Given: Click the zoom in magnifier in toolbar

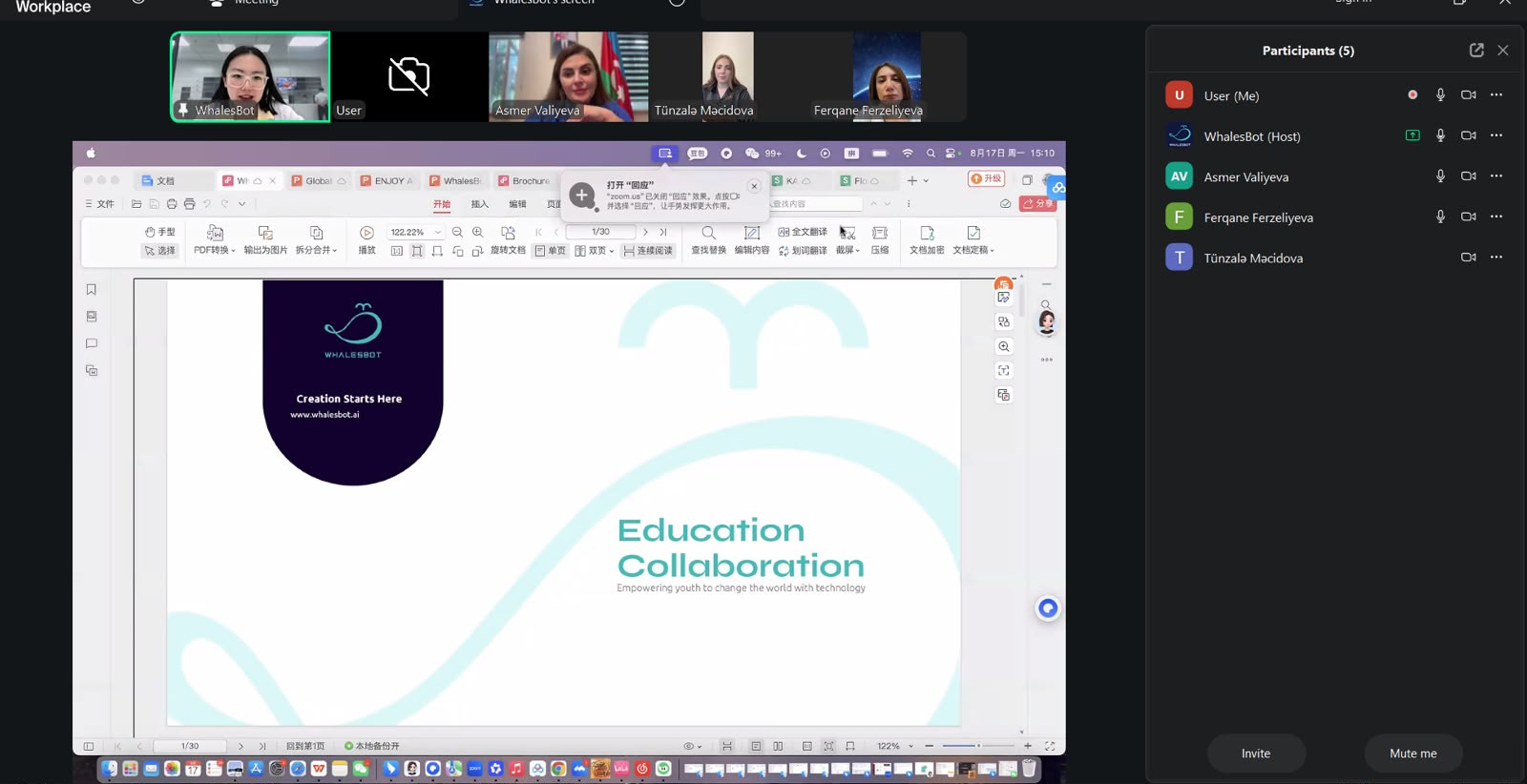Looking at the screenshot, I should click(478, 232).
